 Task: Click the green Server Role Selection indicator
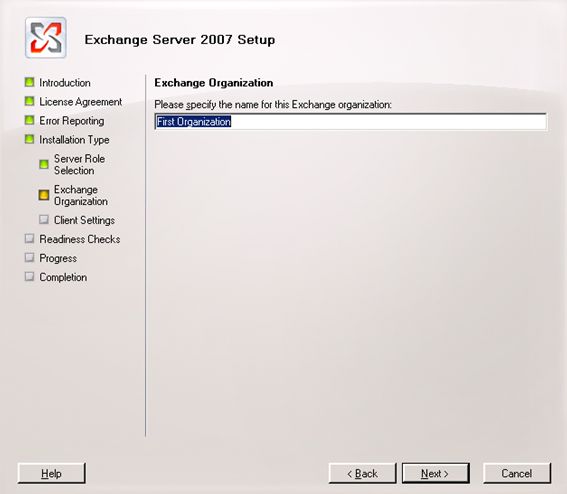coord(44,165)
